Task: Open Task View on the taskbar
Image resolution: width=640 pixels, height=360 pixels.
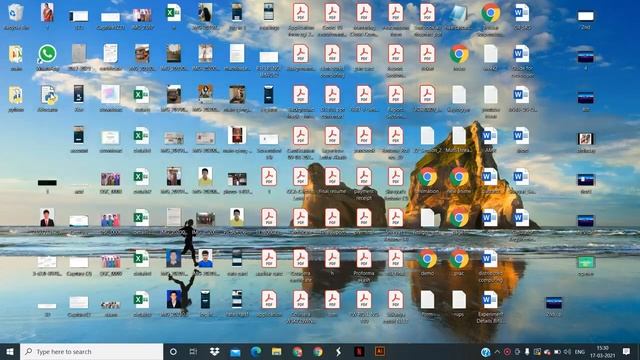Action: click(x=193, y=351)
